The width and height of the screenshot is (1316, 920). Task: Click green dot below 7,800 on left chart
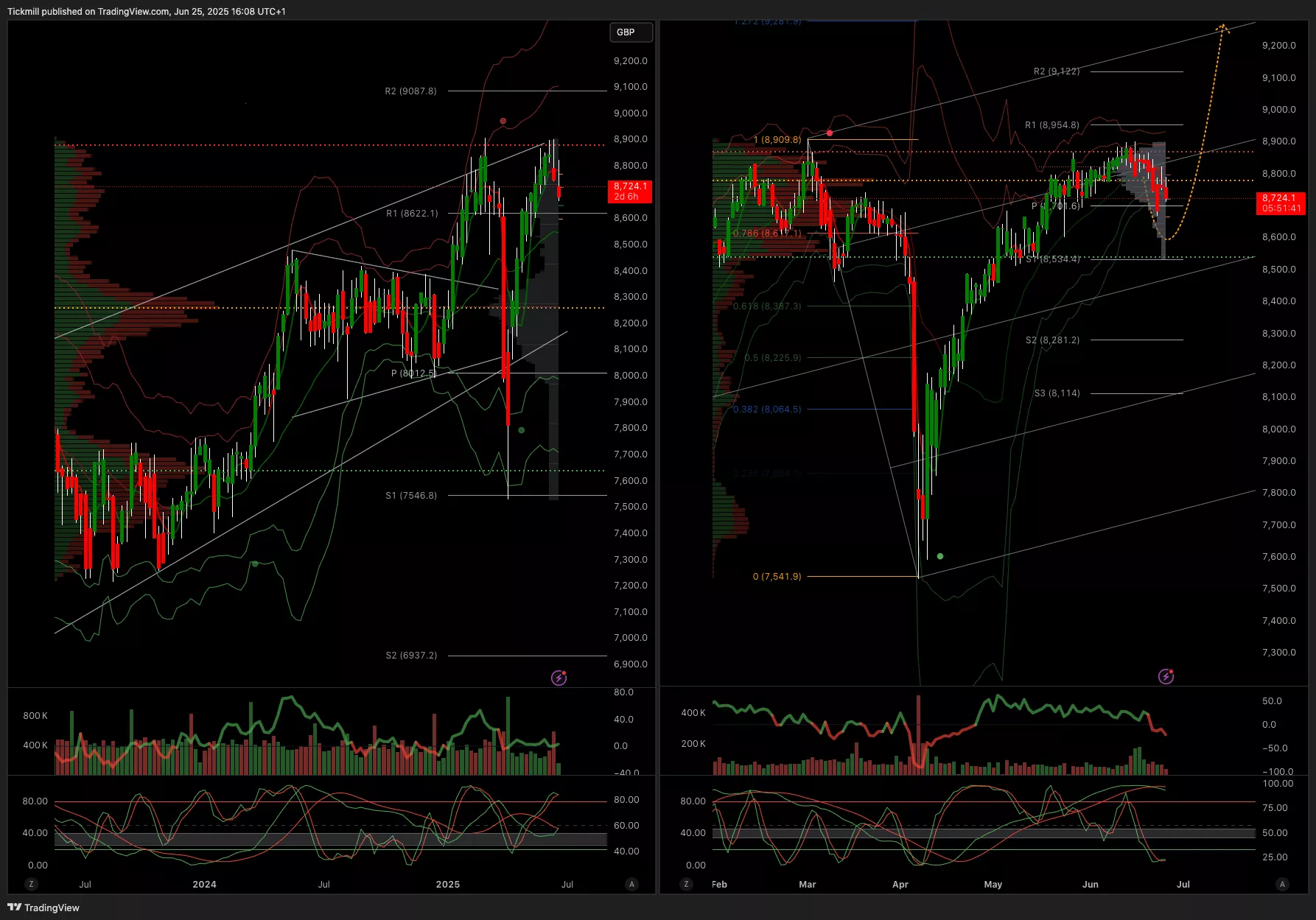pos(522,430)
